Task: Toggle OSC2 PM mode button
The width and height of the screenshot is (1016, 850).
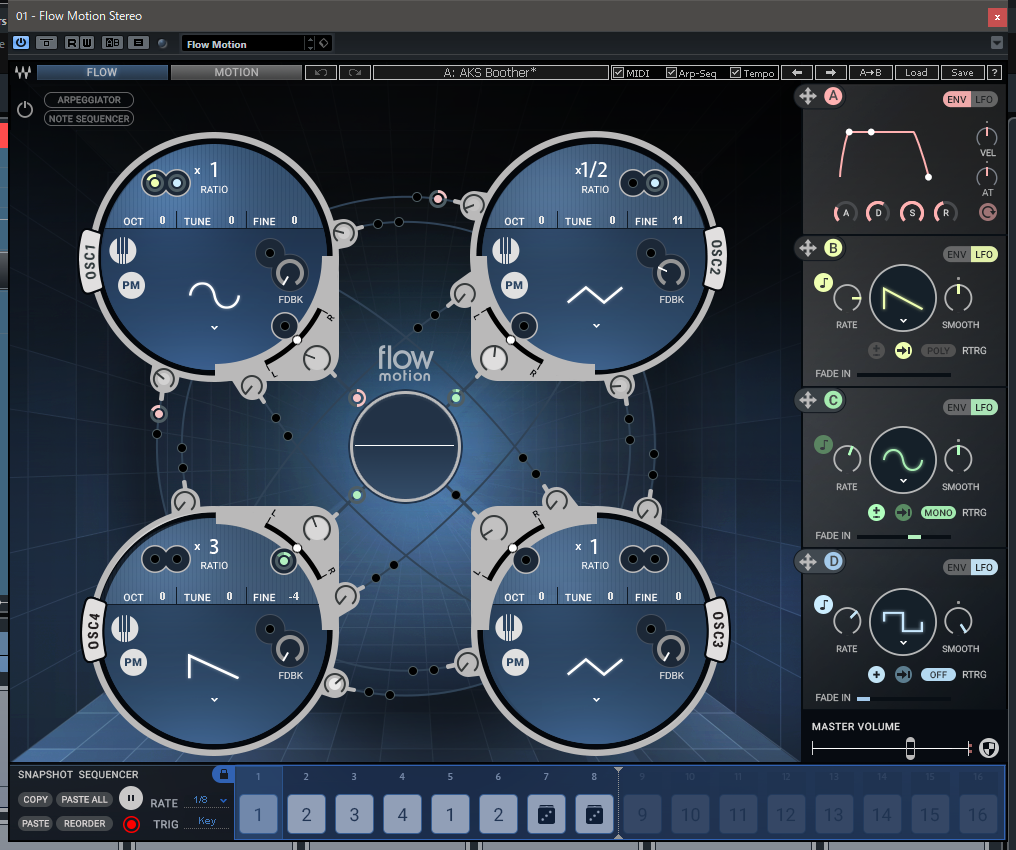Action: tap(514, 286)
